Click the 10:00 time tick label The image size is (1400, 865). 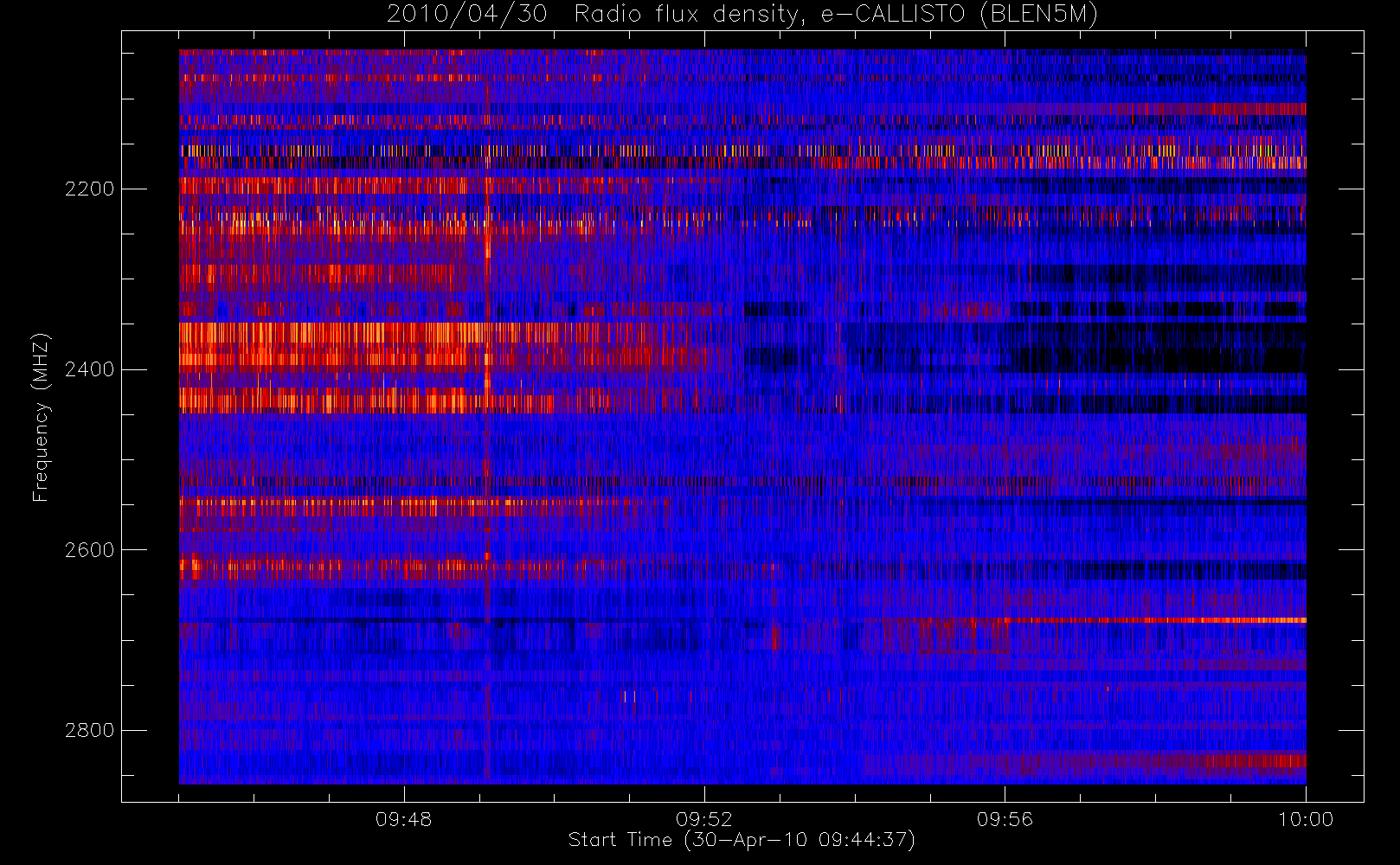(x=1306, y=819)
